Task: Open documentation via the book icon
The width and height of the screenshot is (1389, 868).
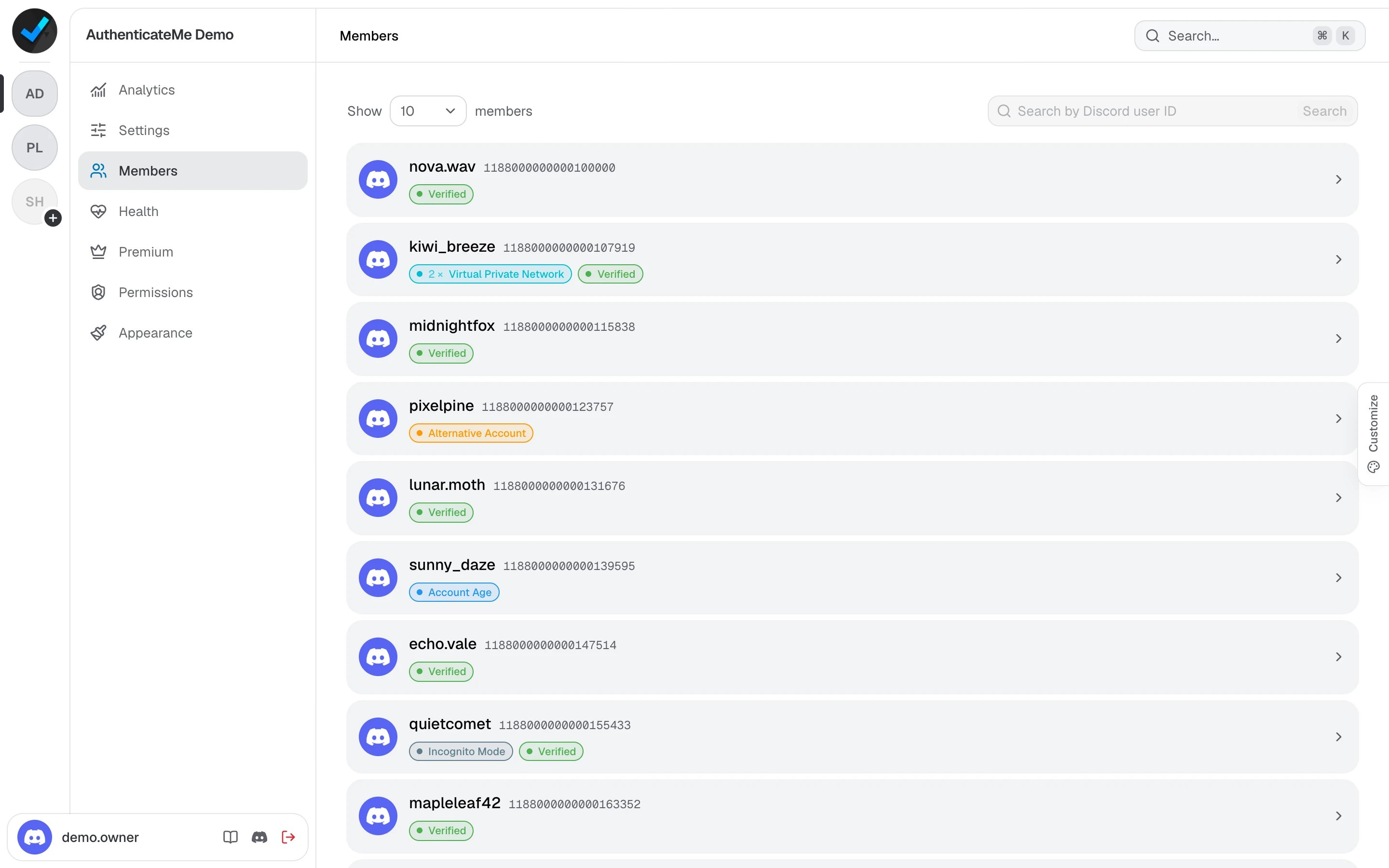Action: click(230, 837)
